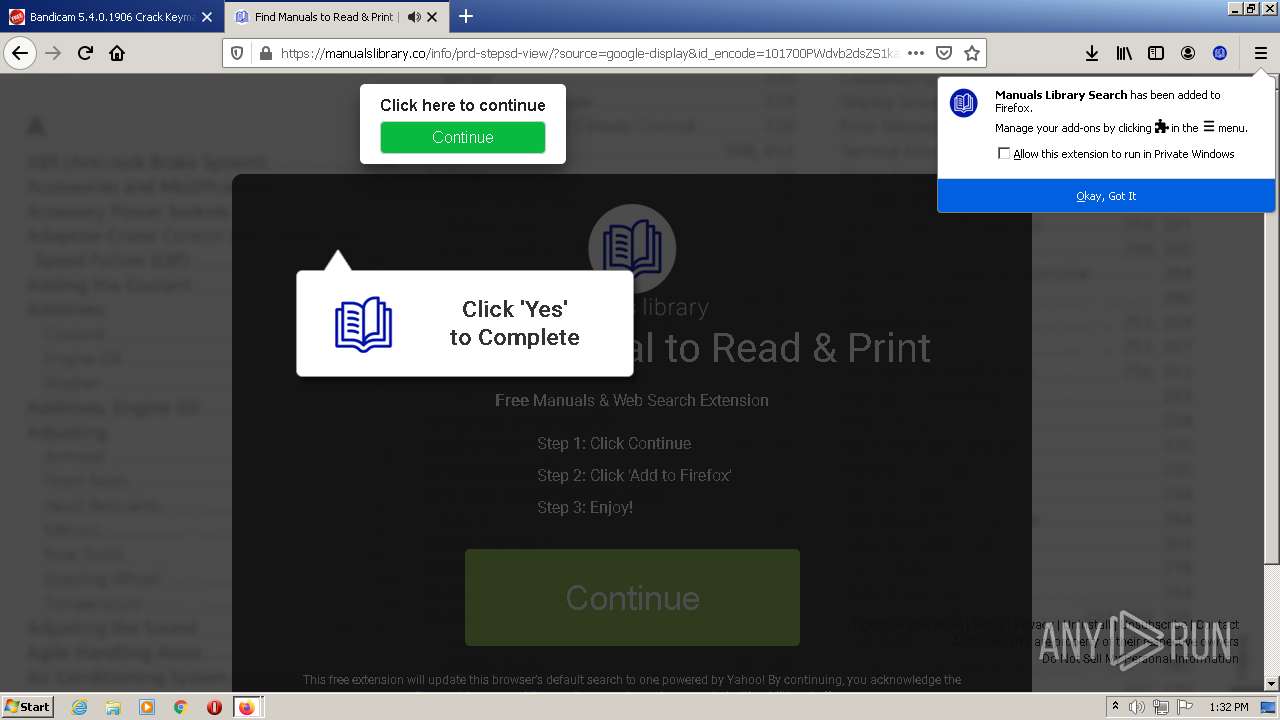Image resolution: width=1280 pixels, height=720 pixels.
Task: Open page actions three-dot menu
Action: (916, 53)
